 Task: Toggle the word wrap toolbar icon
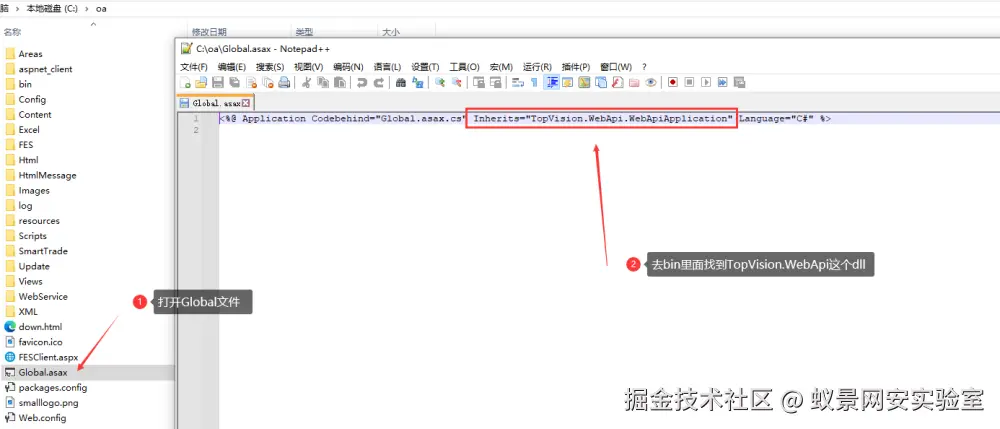(x=517, y=82)
